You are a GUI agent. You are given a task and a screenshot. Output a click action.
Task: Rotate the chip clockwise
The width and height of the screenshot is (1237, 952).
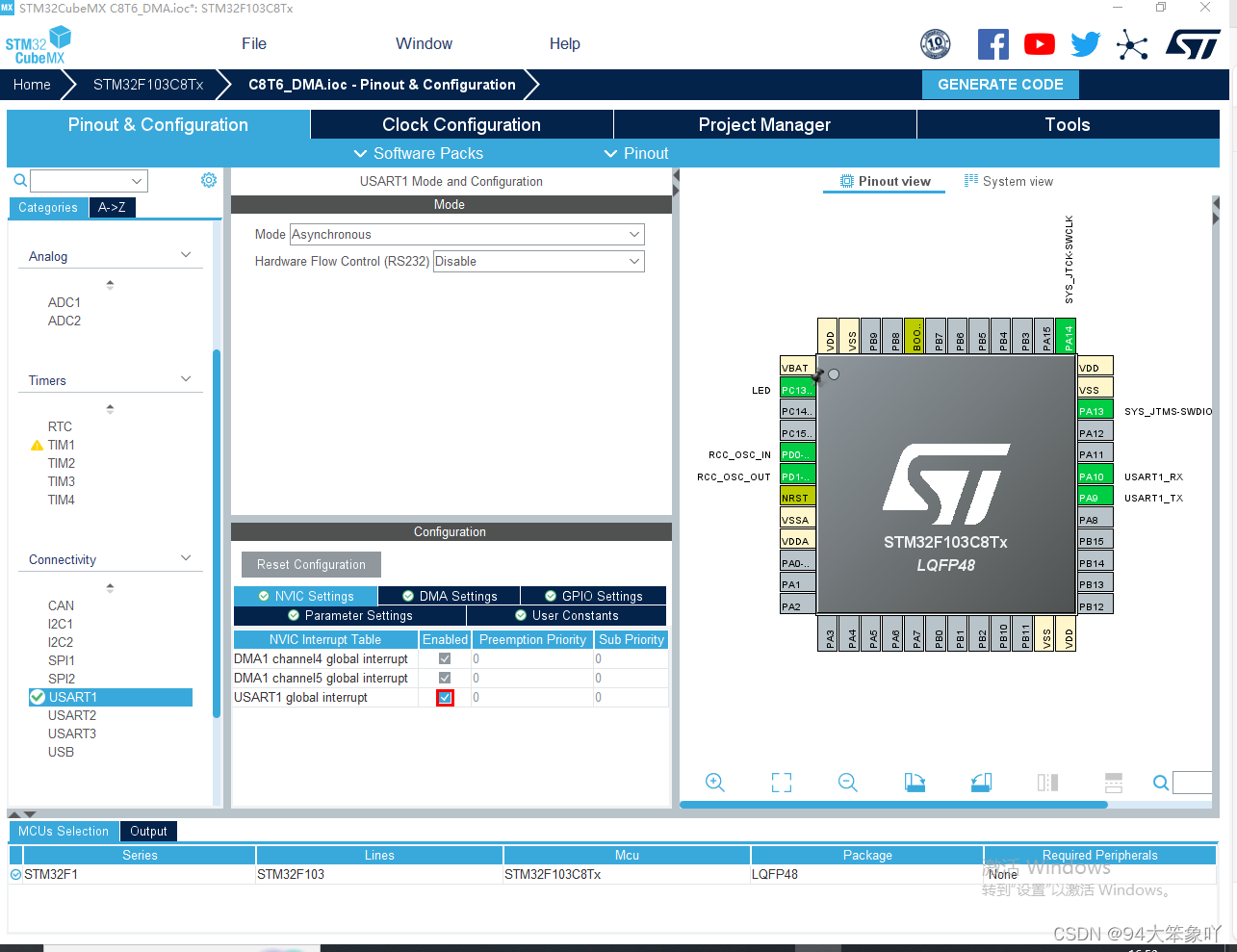point(914,783)
